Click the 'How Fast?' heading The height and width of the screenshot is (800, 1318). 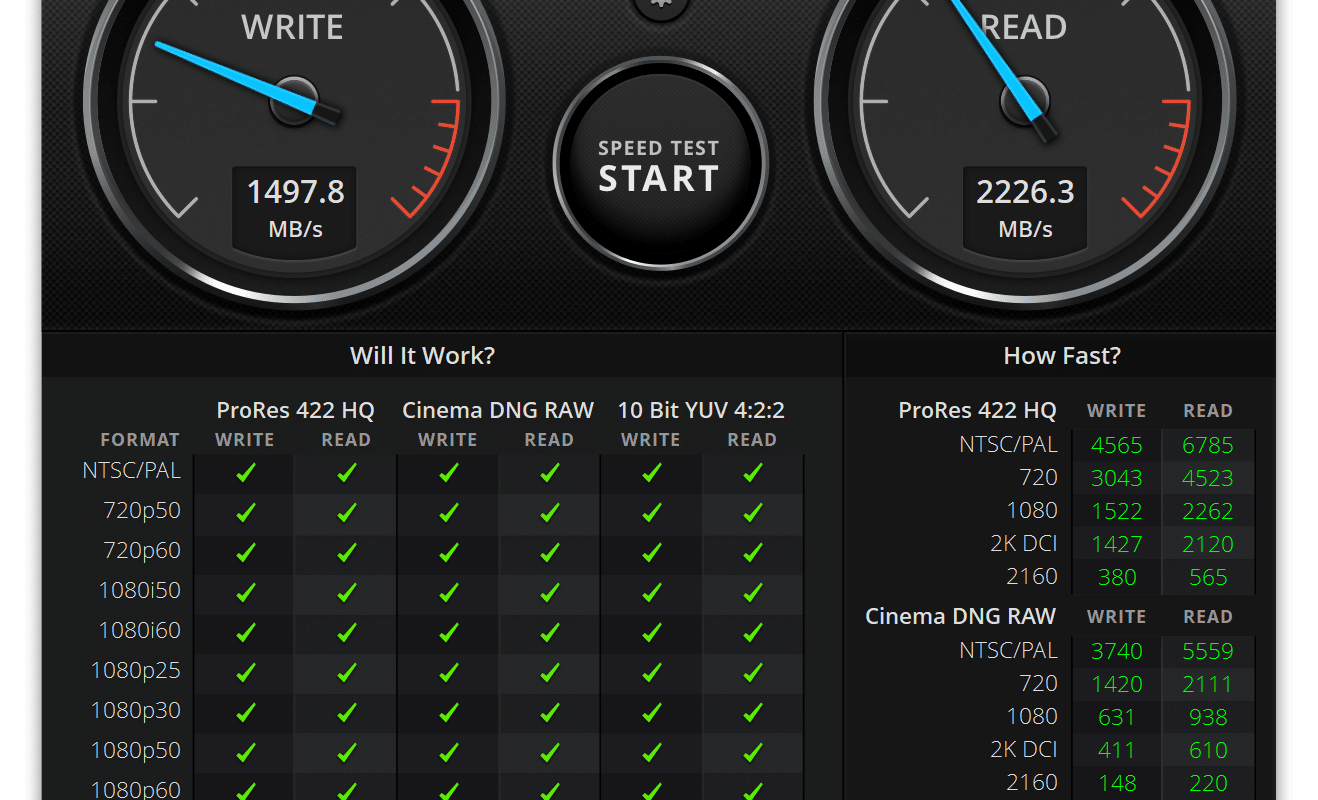tap(1062, 355)
